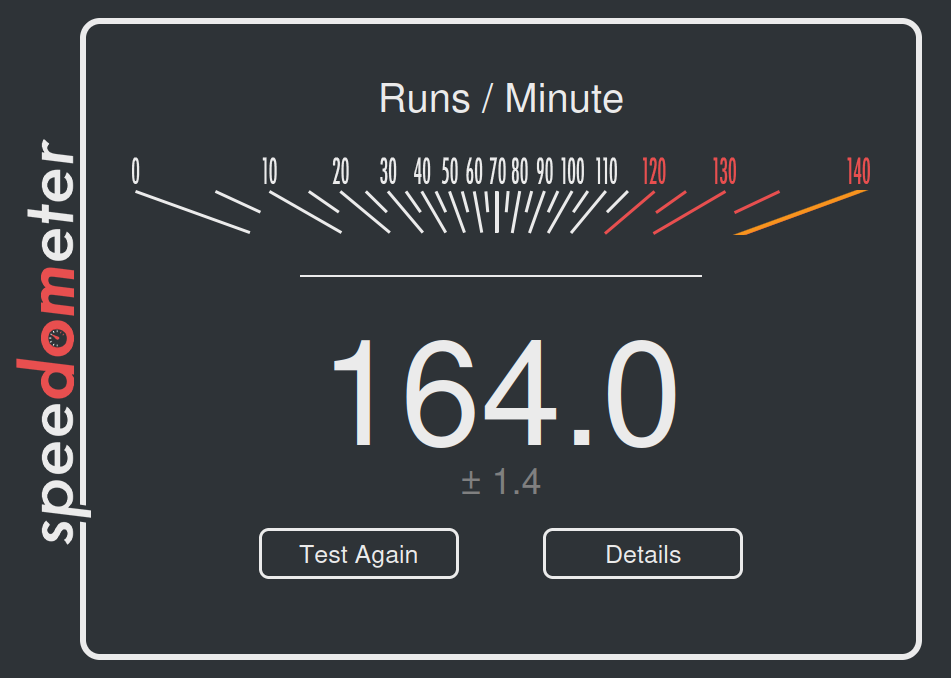Click the red 140 gauge label
Screen dimensions: 951x678
pos(858,171)
